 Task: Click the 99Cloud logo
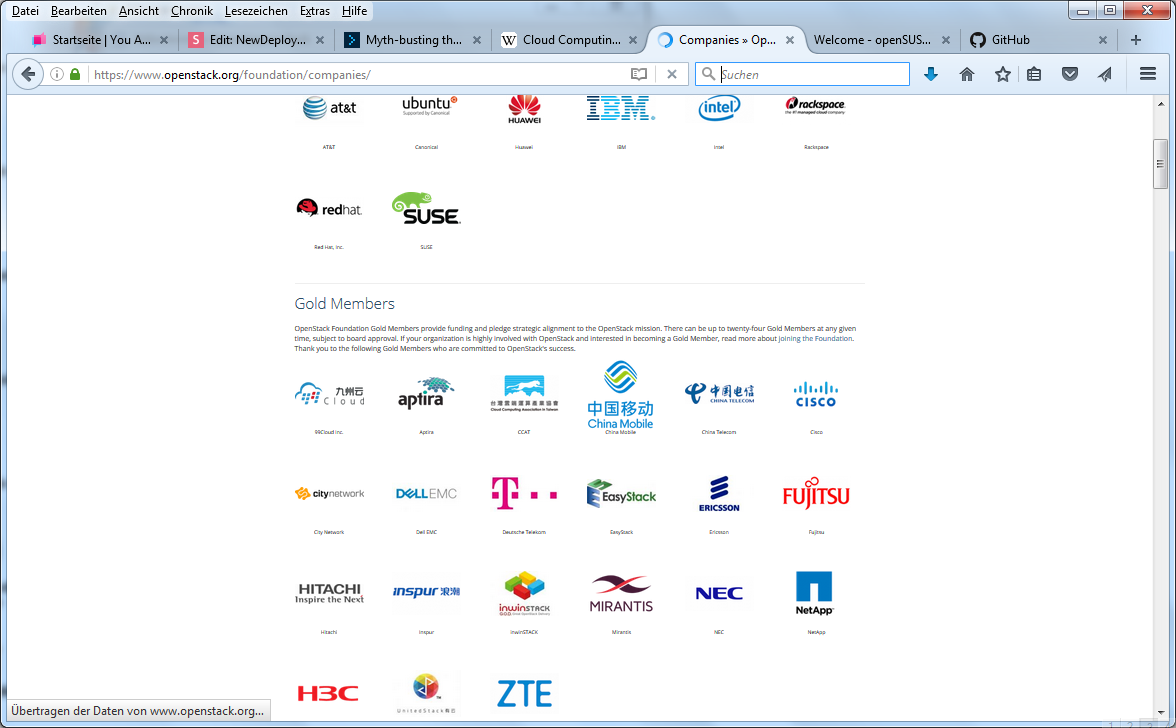point(329,394)
